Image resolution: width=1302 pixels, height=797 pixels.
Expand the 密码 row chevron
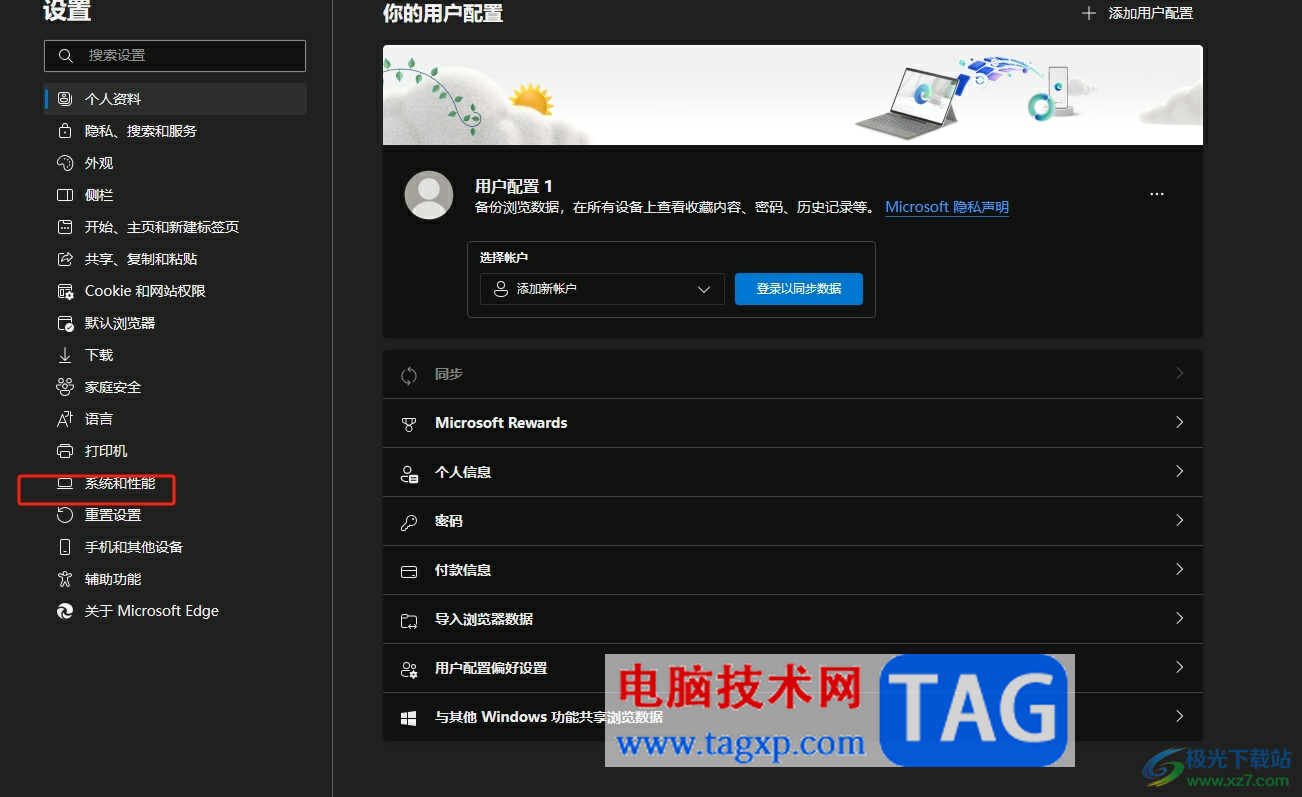pos(1180,520)
